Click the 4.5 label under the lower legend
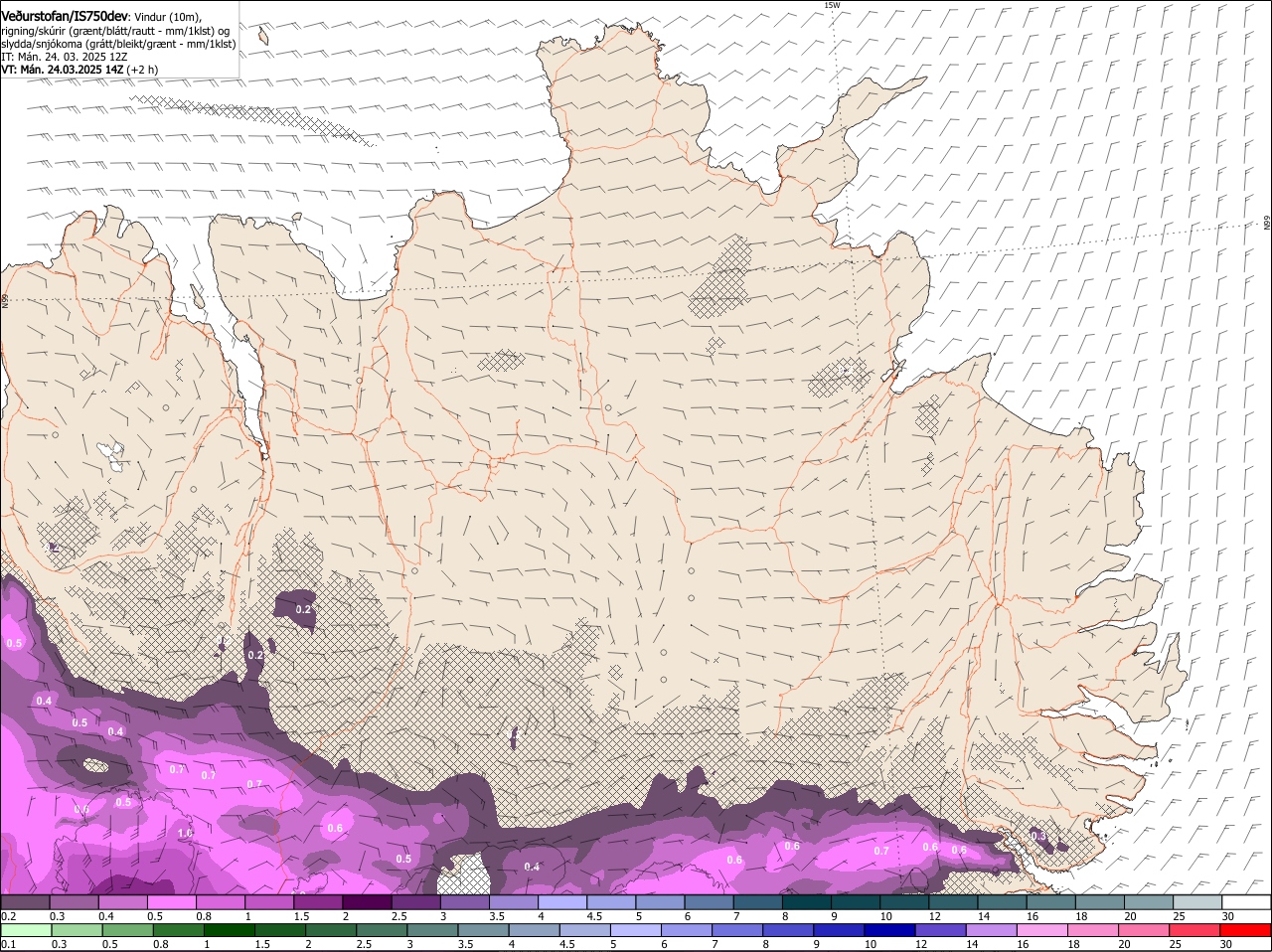Screen dimensions: 1272x952 pyautogui.click(x=566, y=944)
